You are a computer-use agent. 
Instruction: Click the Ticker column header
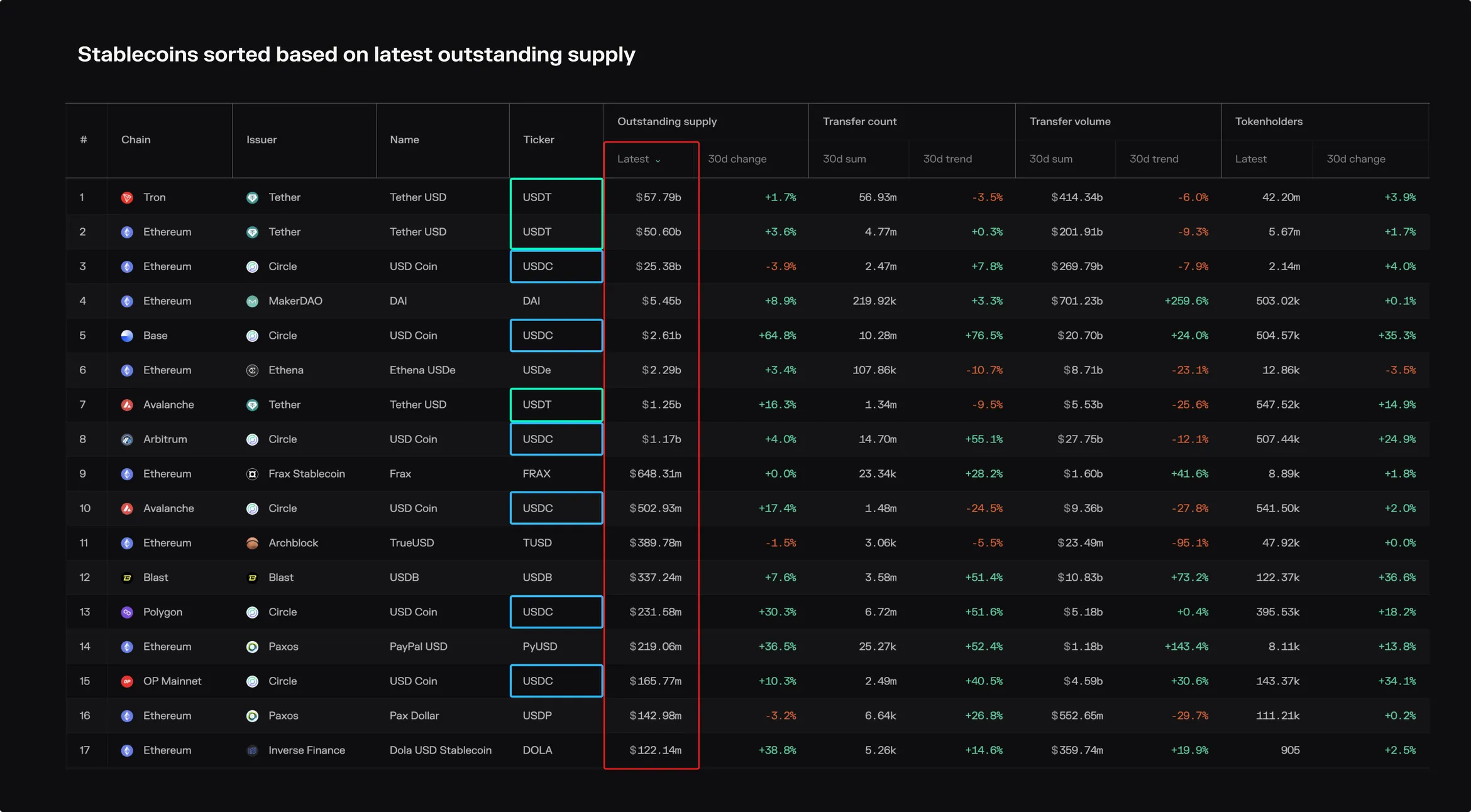(539, 140)
